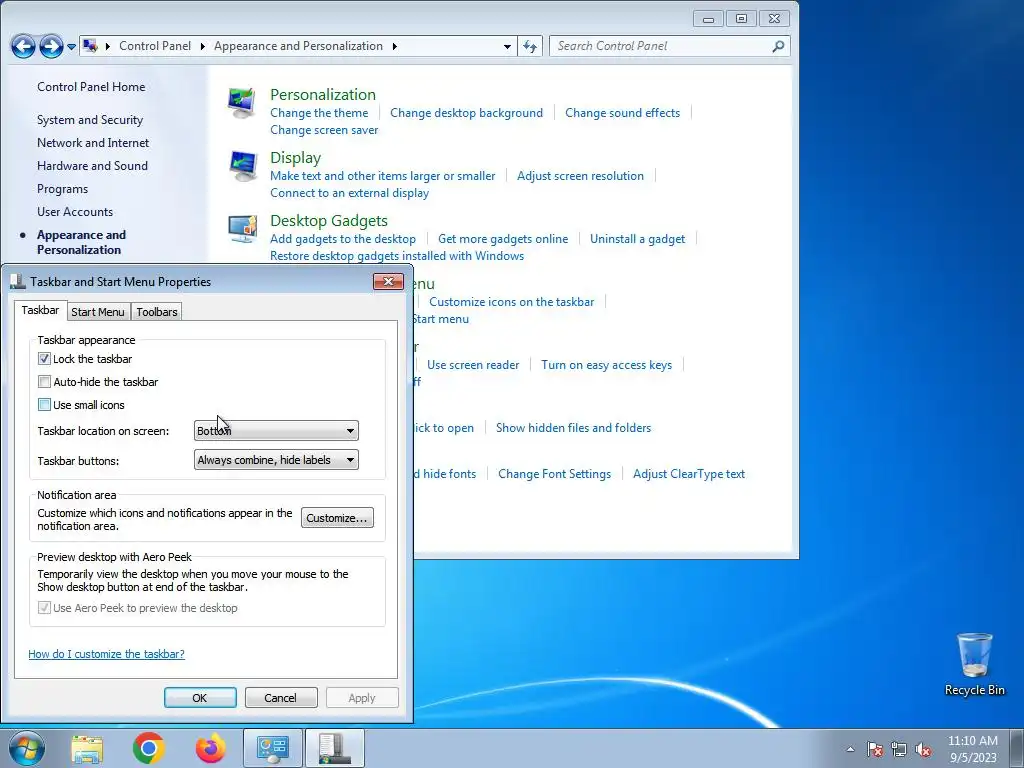Enable Auto-hide the taskbar
Viewport: 1024px width, 768px height.
tap(44, 381)
